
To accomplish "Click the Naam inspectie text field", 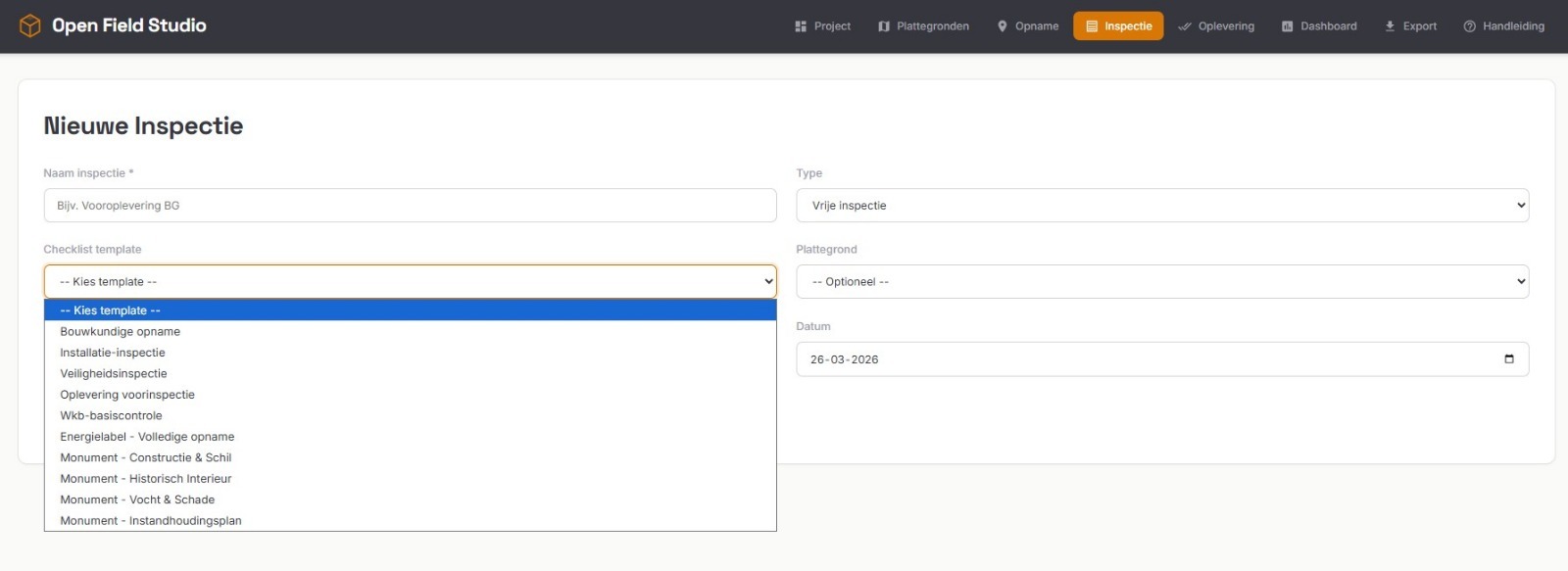I will [410, 206].
